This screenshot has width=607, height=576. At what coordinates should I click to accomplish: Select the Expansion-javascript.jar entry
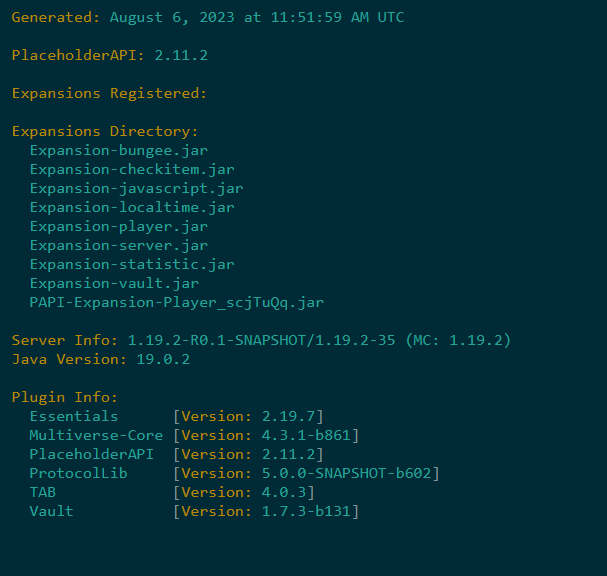pyautogui.click(x=136, y=188)
